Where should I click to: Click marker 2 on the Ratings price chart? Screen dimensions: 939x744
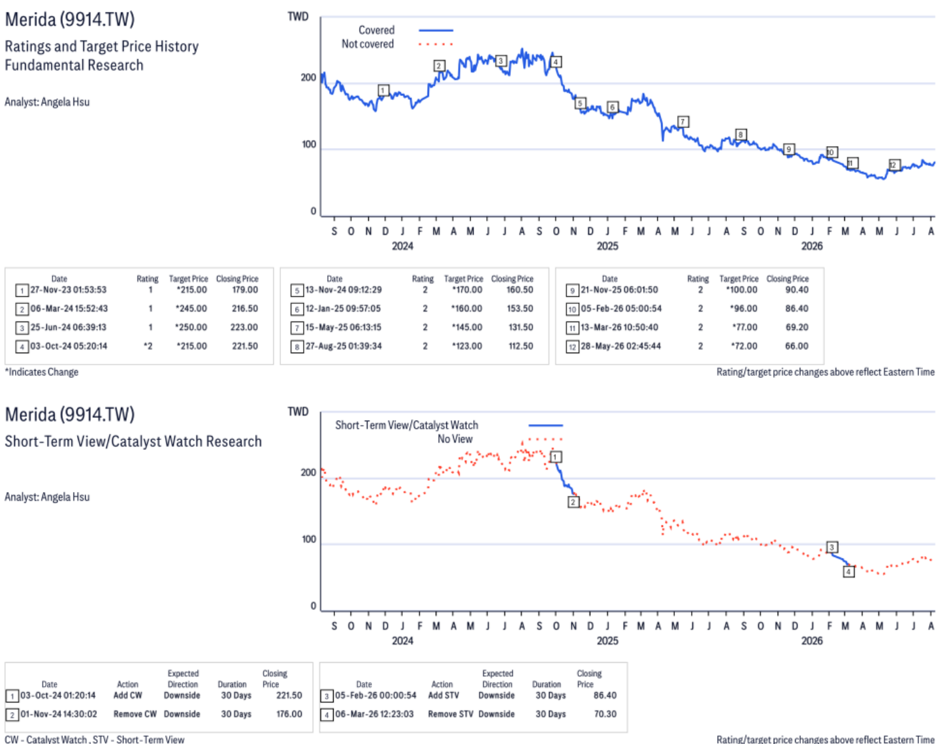click(x=440, y=66)
